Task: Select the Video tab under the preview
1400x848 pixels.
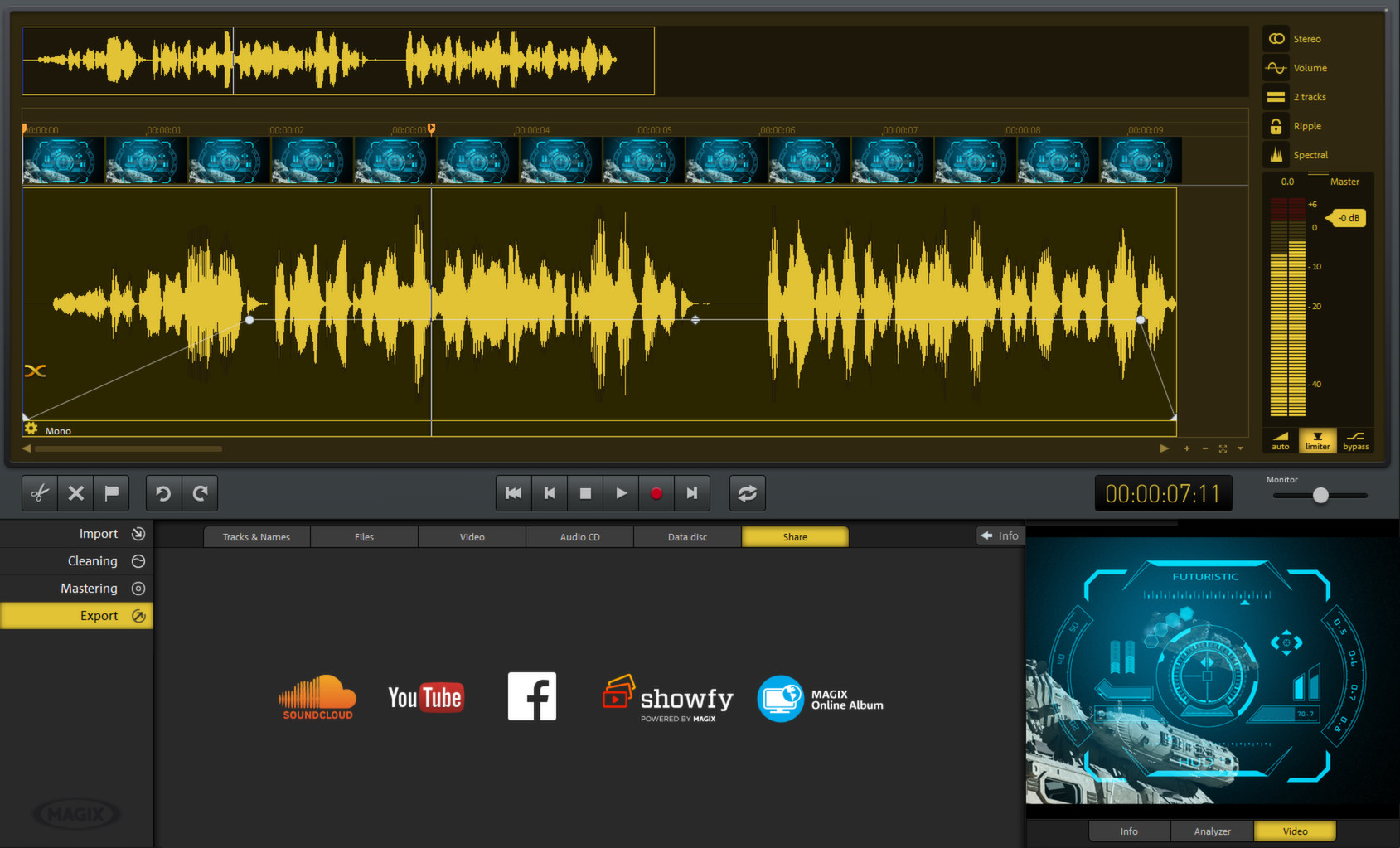Action: click(x=1295, y=831)
